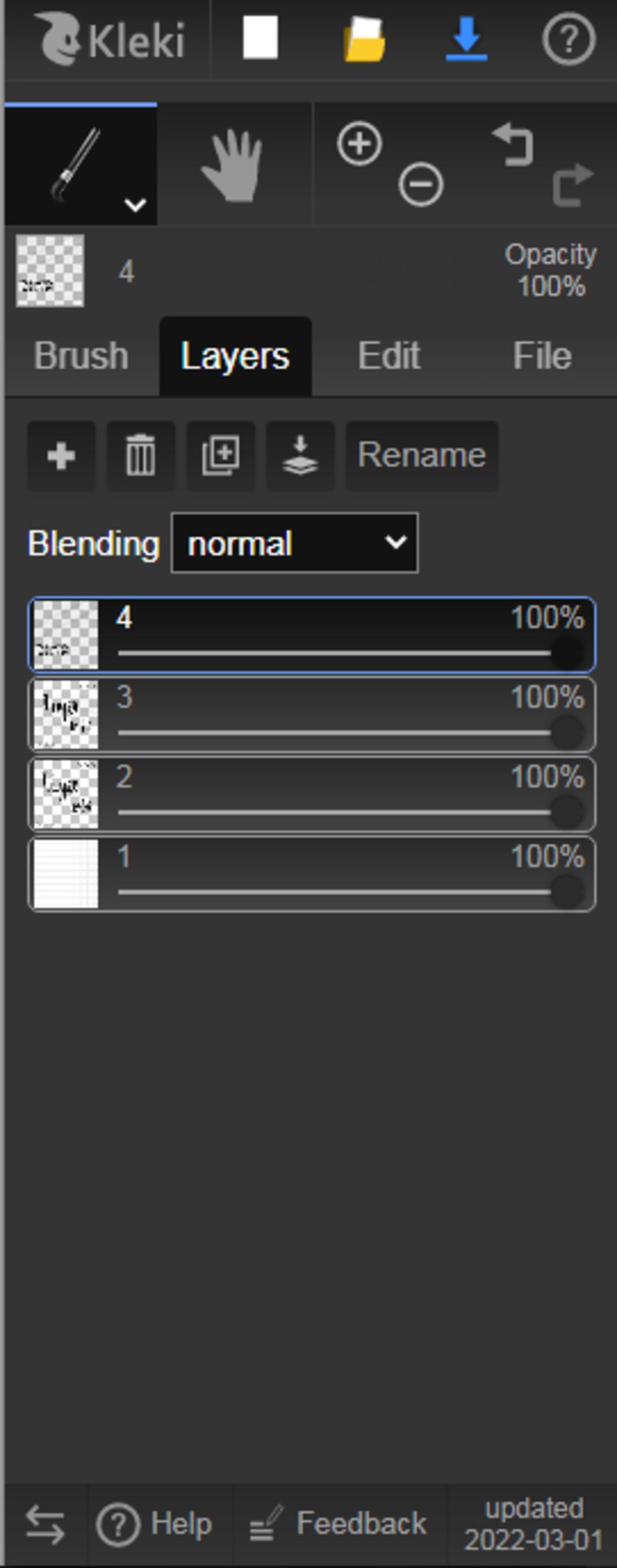Image resolution: width=617 pixels, height=1568 pixels.
Task: Click the zoom out minus icon
Action: [x=421, y=183]
